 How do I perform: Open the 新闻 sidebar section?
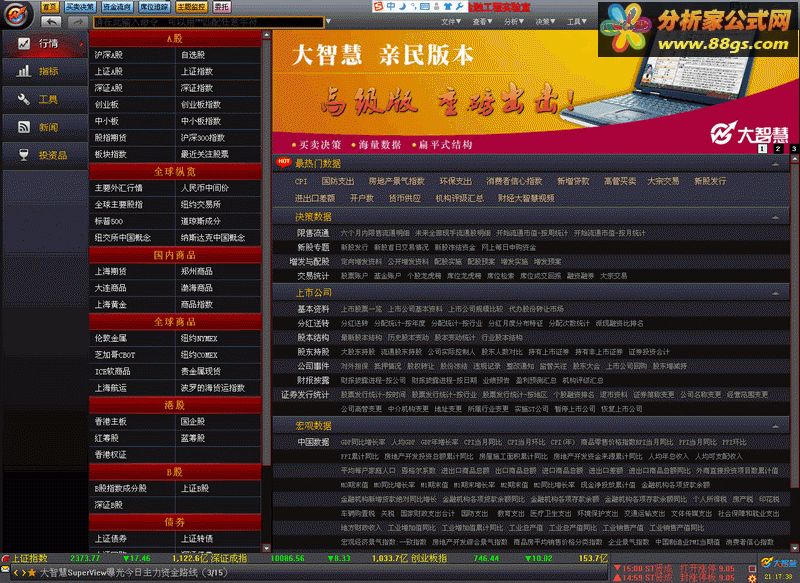(x=45, y=127)
